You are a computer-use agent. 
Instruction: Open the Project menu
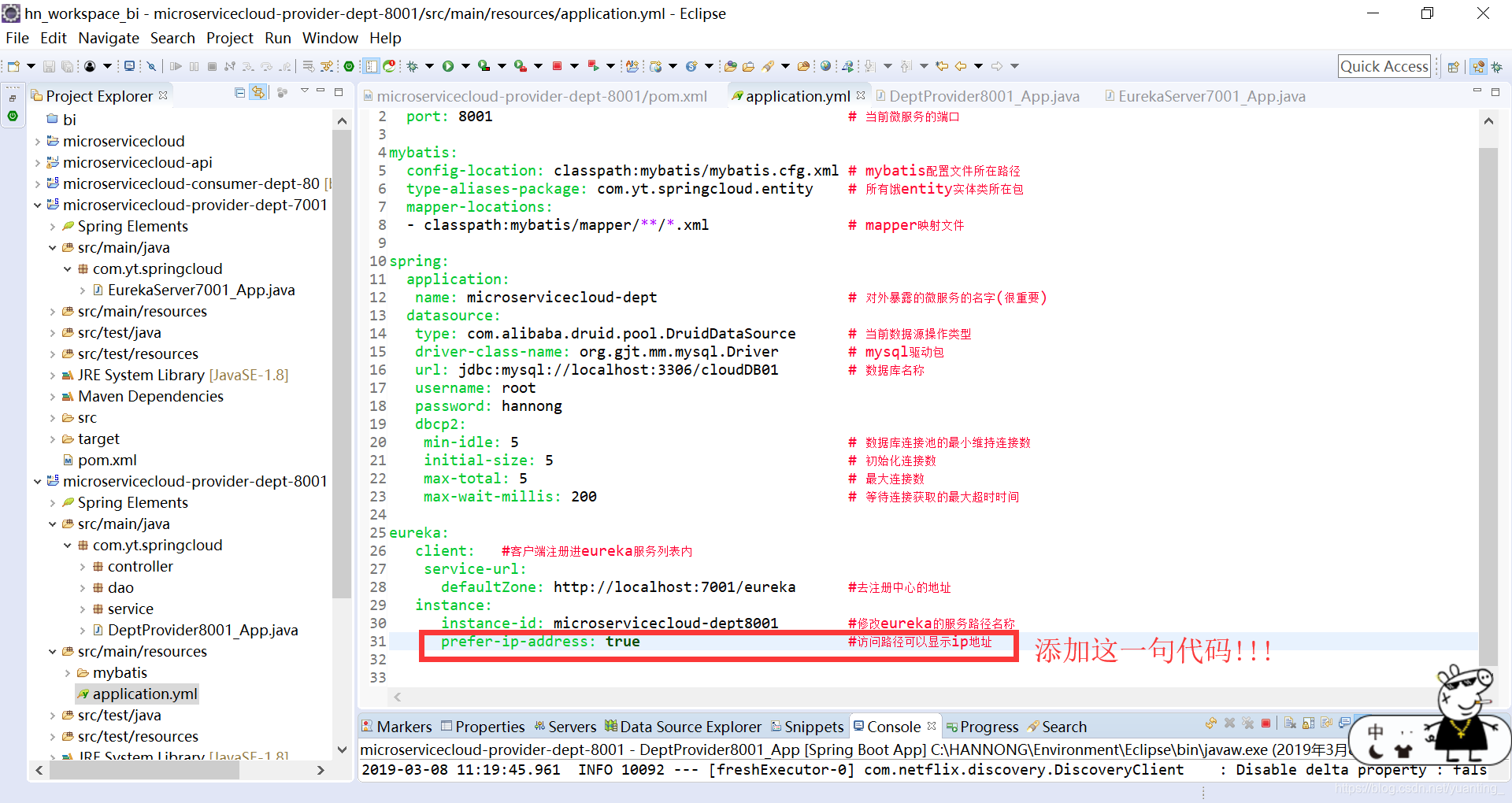(230, 38)
